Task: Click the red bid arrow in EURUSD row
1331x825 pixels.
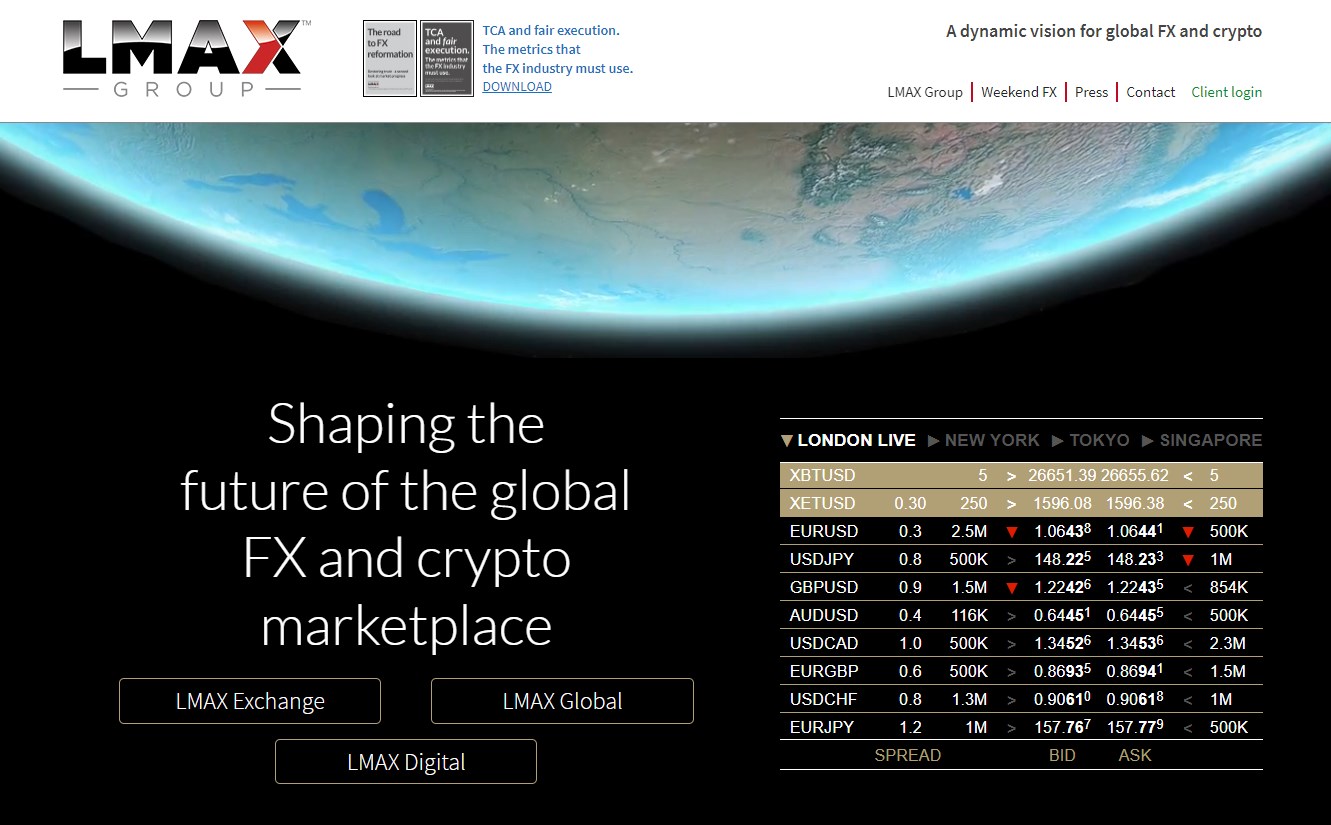Action: coord(1011,532)
